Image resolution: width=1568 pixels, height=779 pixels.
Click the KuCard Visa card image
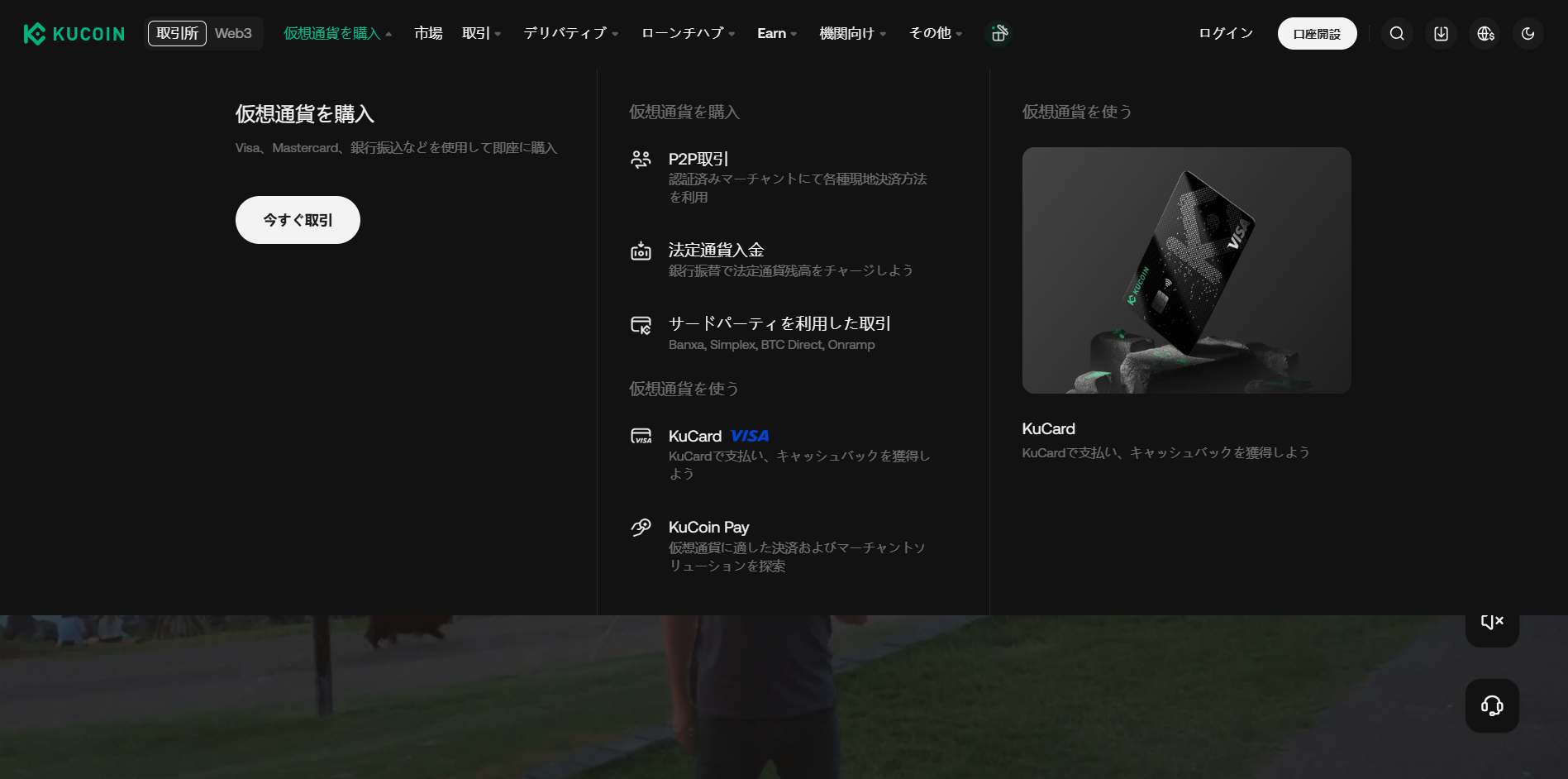tap(1185, 270)
